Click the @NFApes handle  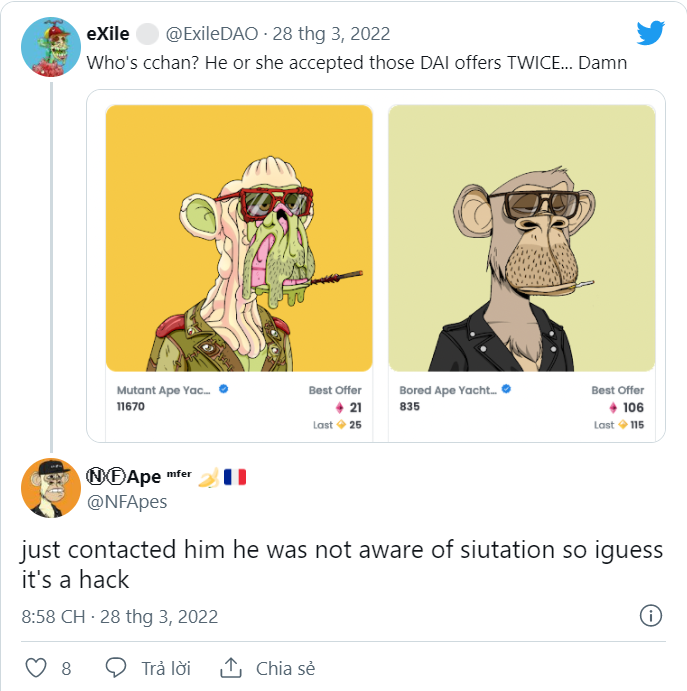click(128, 502)
